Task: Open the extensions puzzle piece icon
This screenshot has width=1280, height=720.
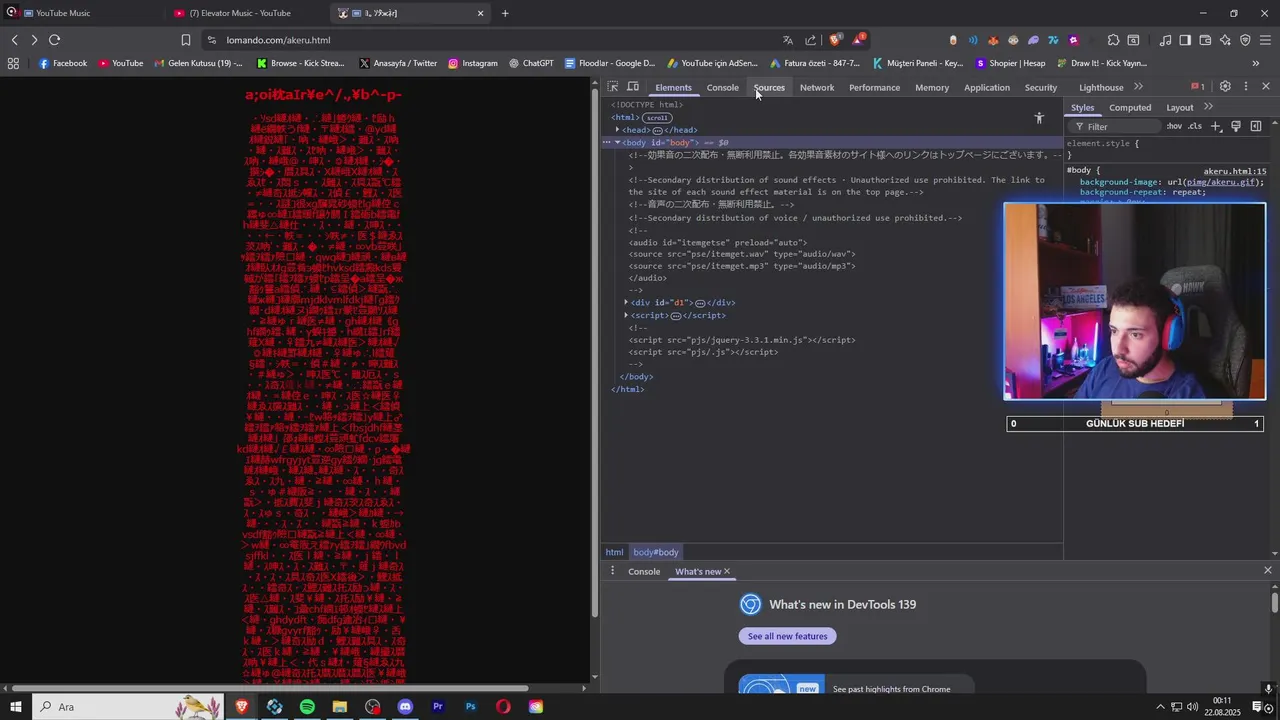Action: click(x=1113, y=40)
